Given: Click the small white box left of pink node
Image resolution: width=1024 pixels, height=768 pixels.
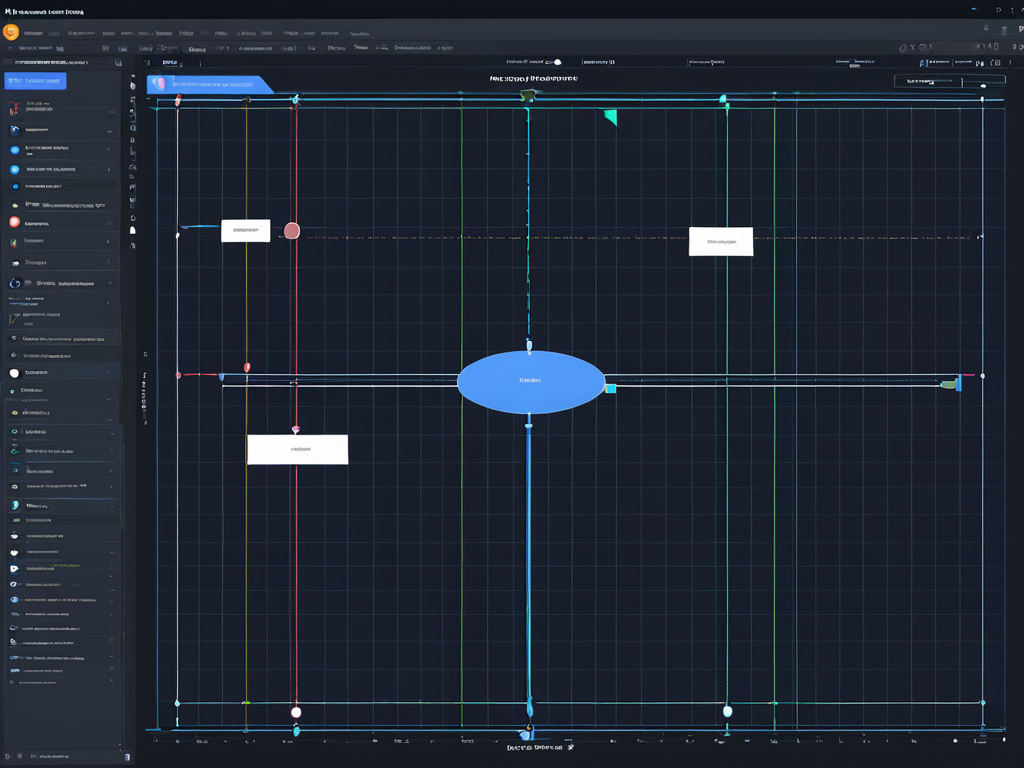Looking at the screenshot, I should point(245,231).
